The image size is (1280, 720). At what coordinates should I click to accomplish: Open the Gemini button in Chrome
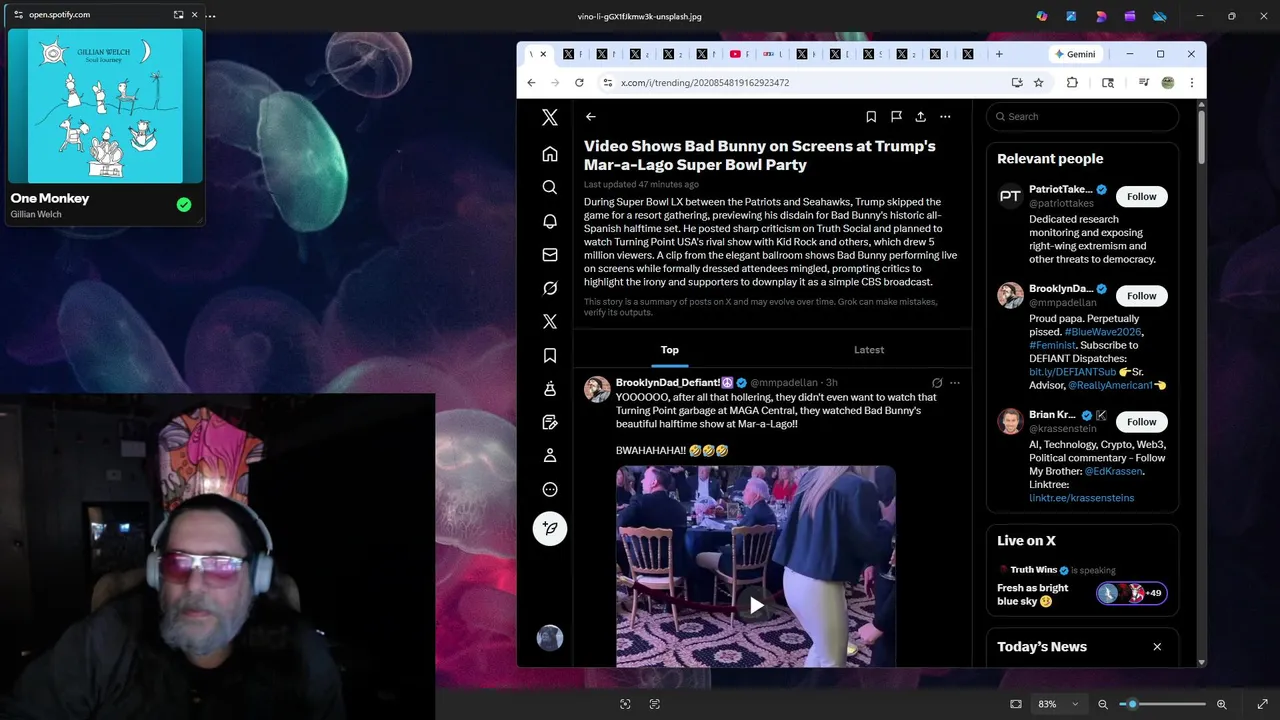(x=1075, y=54)
